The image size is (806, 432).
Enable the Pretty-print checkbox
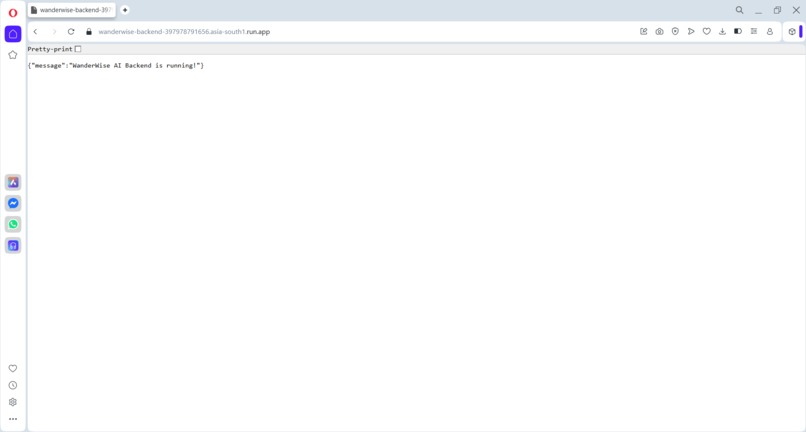pos(78,49)
